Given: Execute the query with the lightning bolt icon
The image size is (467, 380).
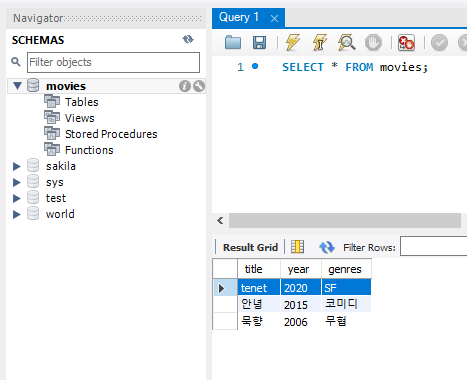Looking at the screenshot, I should 293,42.
